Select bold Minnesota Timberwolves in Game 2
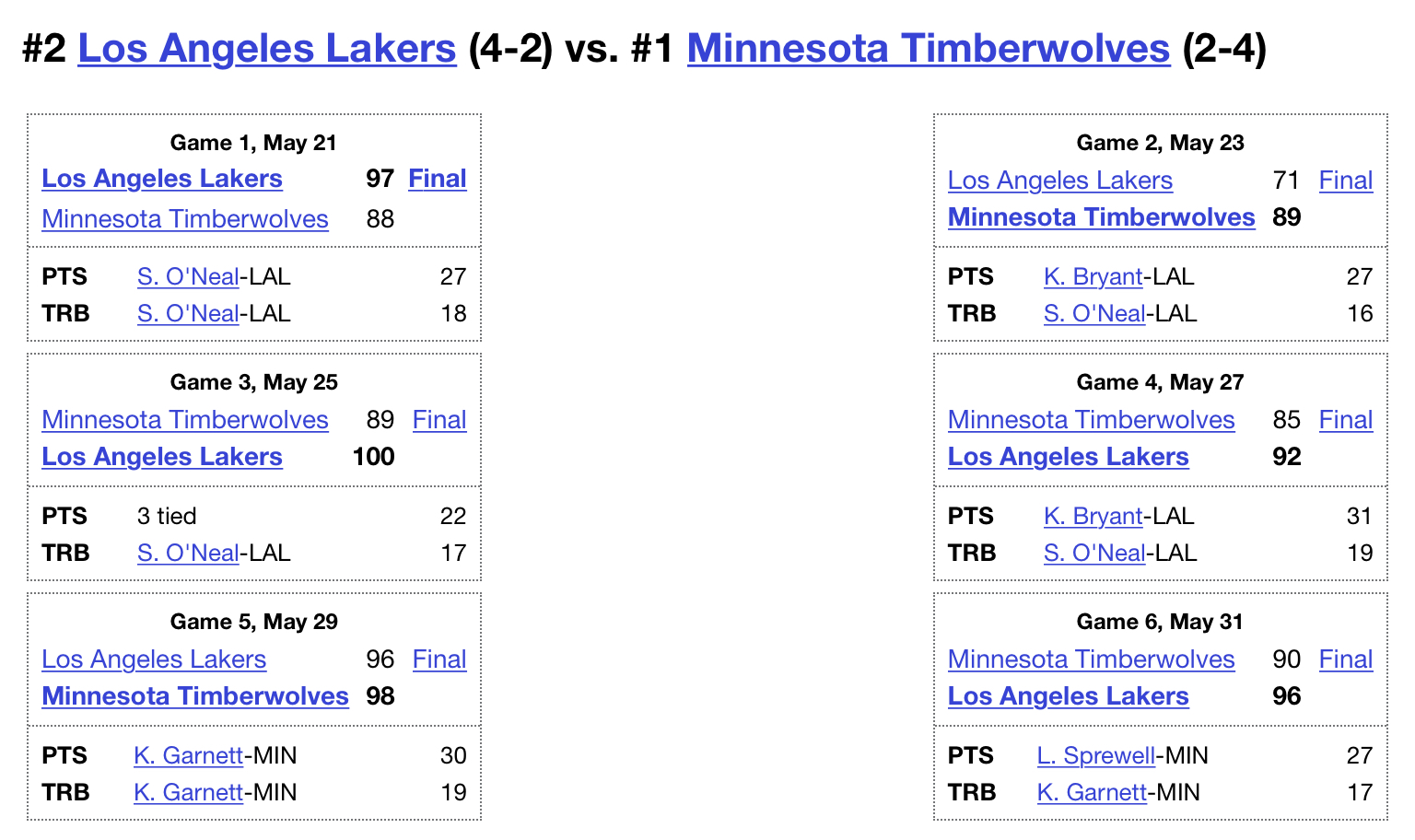1415x840 pixels. click(1102, 217)
